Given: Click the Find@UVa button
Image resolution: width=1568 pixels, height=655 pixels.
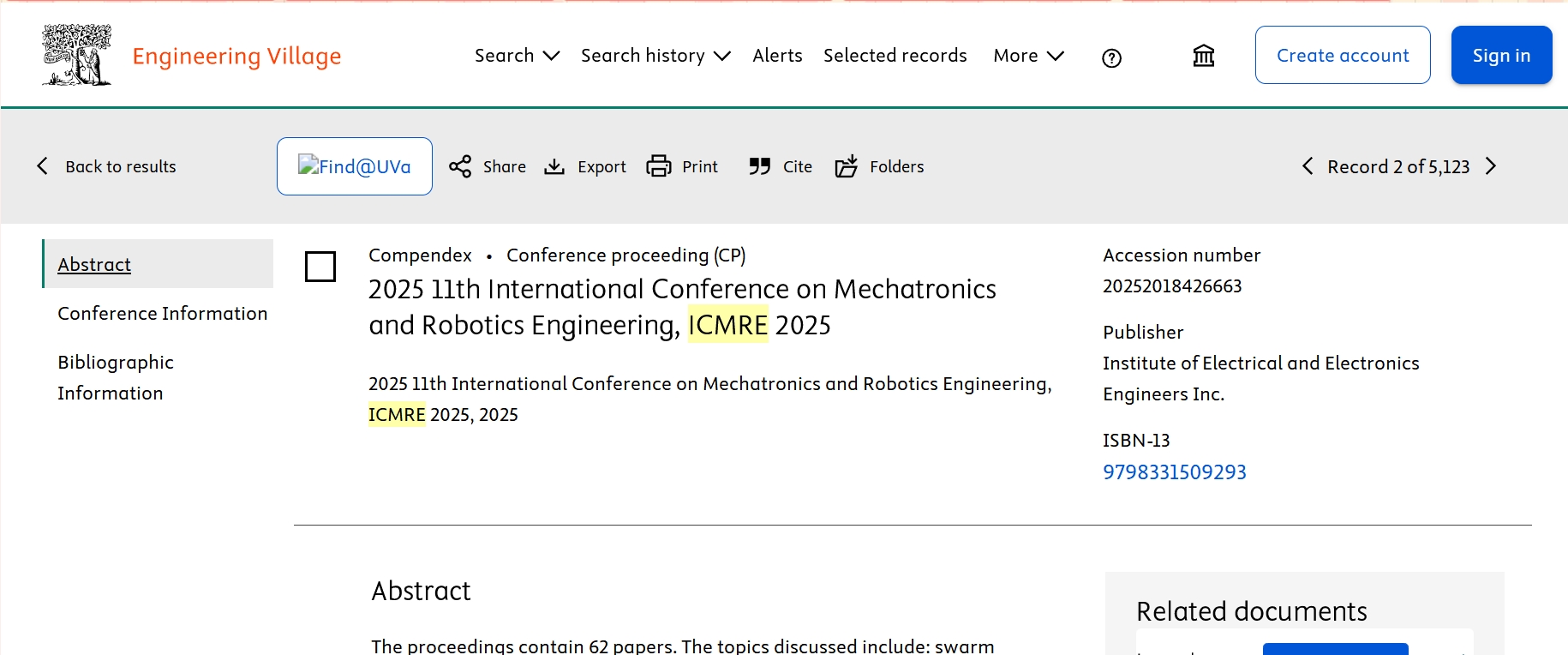Looking at the screenshot, I should click(355, 166).
